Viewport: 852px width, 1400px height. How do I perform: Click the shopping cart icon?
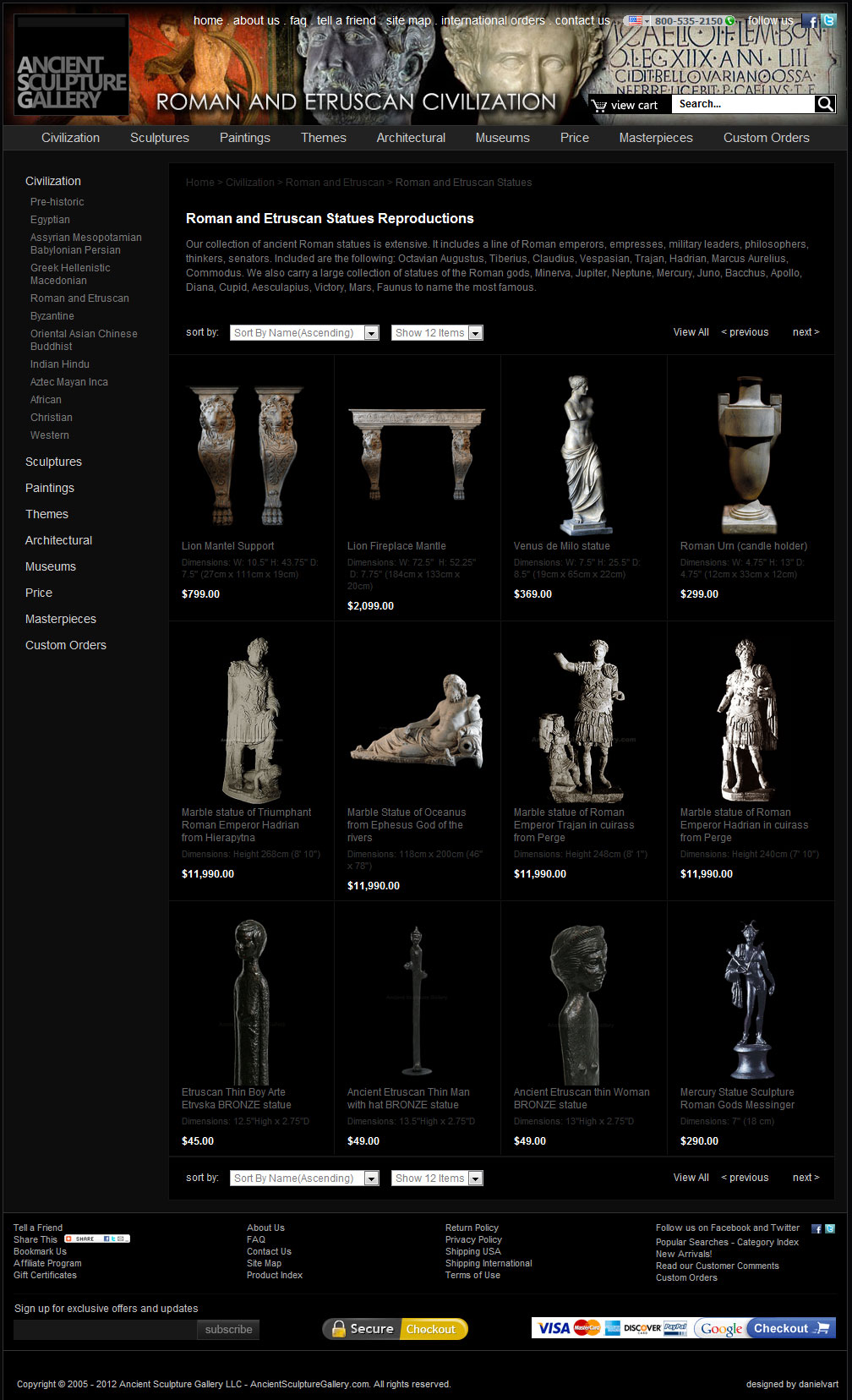[x=600, y=106]
